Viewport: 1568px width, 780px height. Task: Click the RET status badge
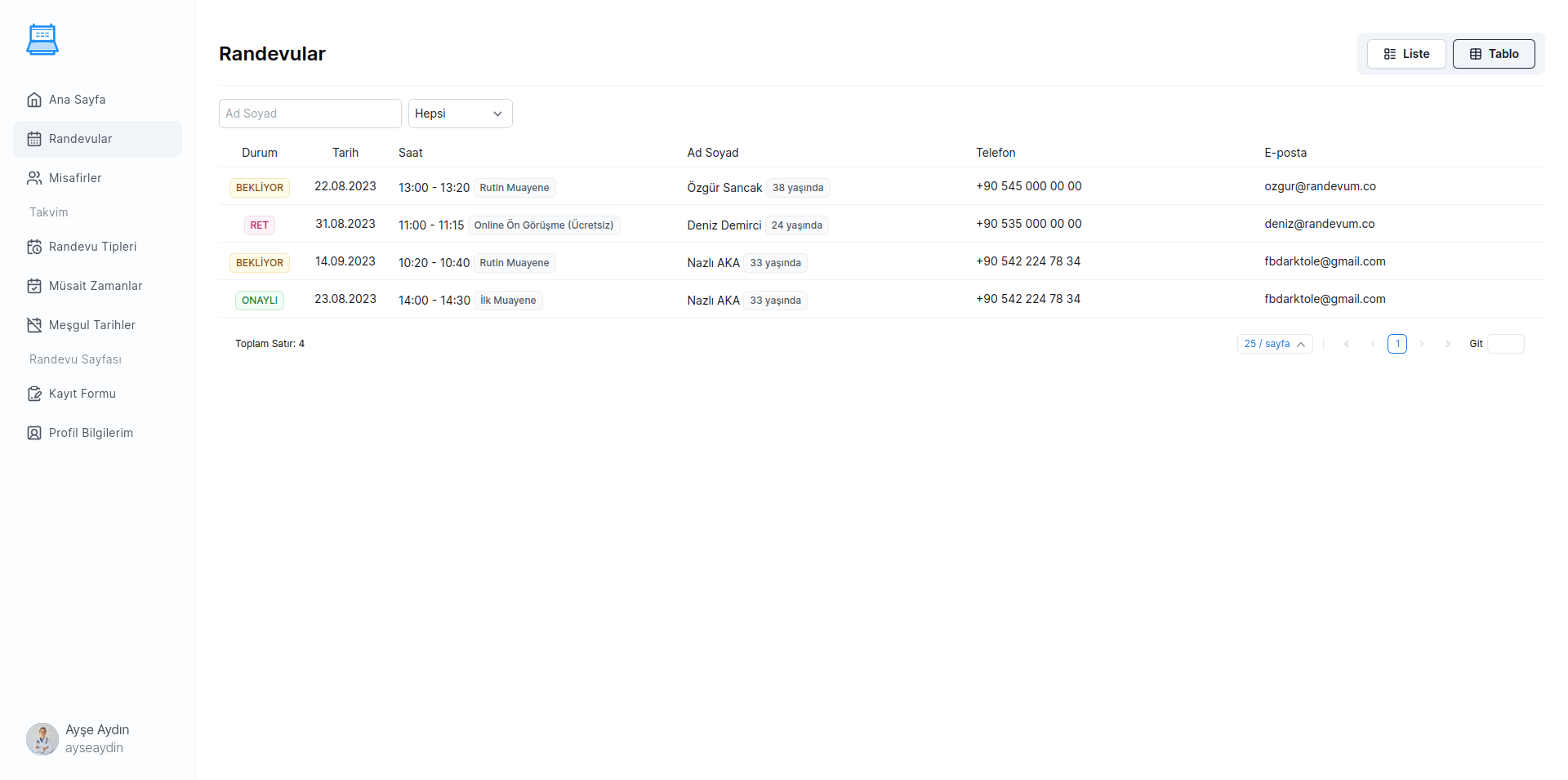click(x=260, y=225)
